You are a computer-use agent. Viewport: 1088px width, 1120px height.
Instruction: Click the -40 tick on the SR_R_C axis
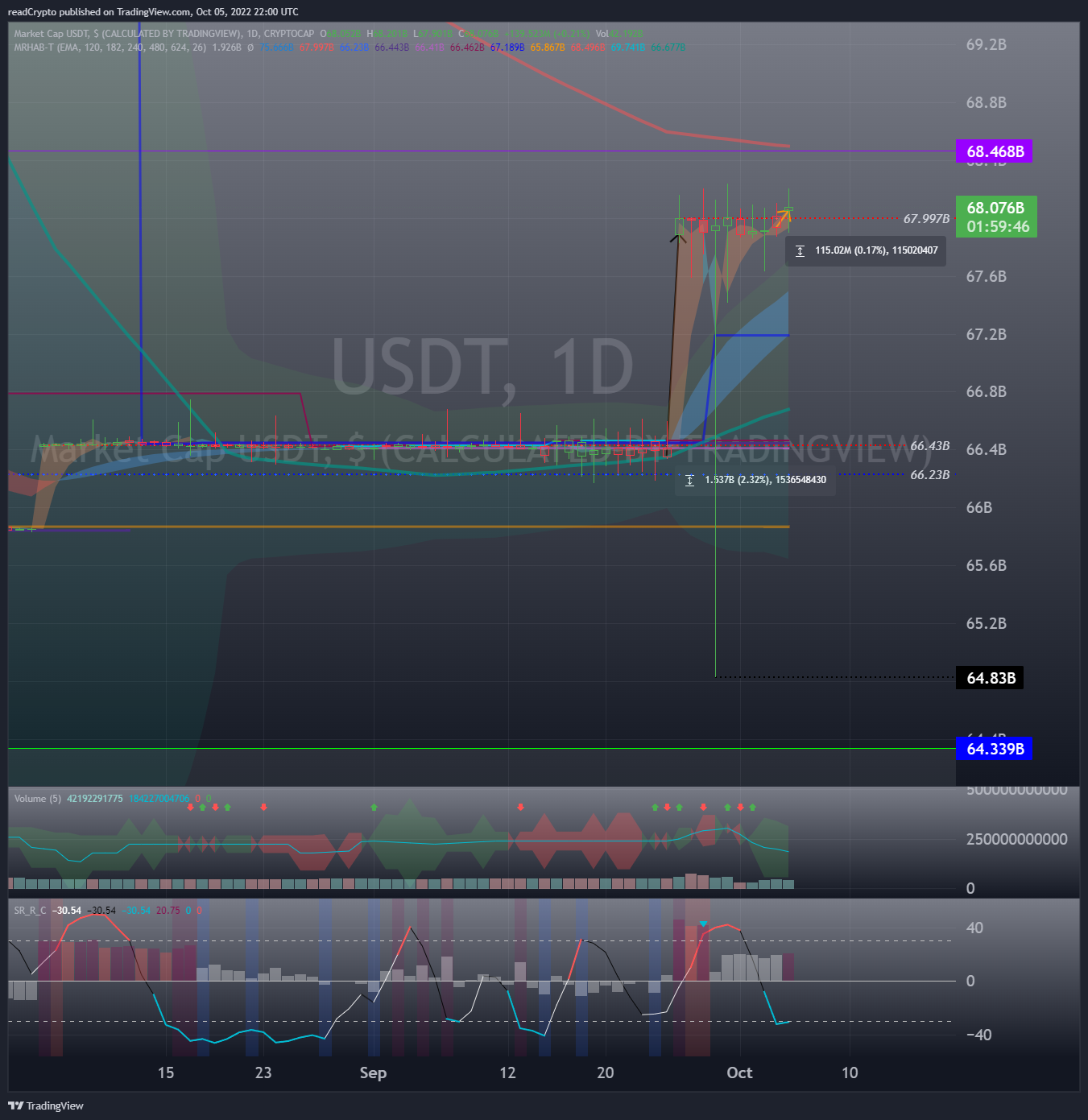979,1035
